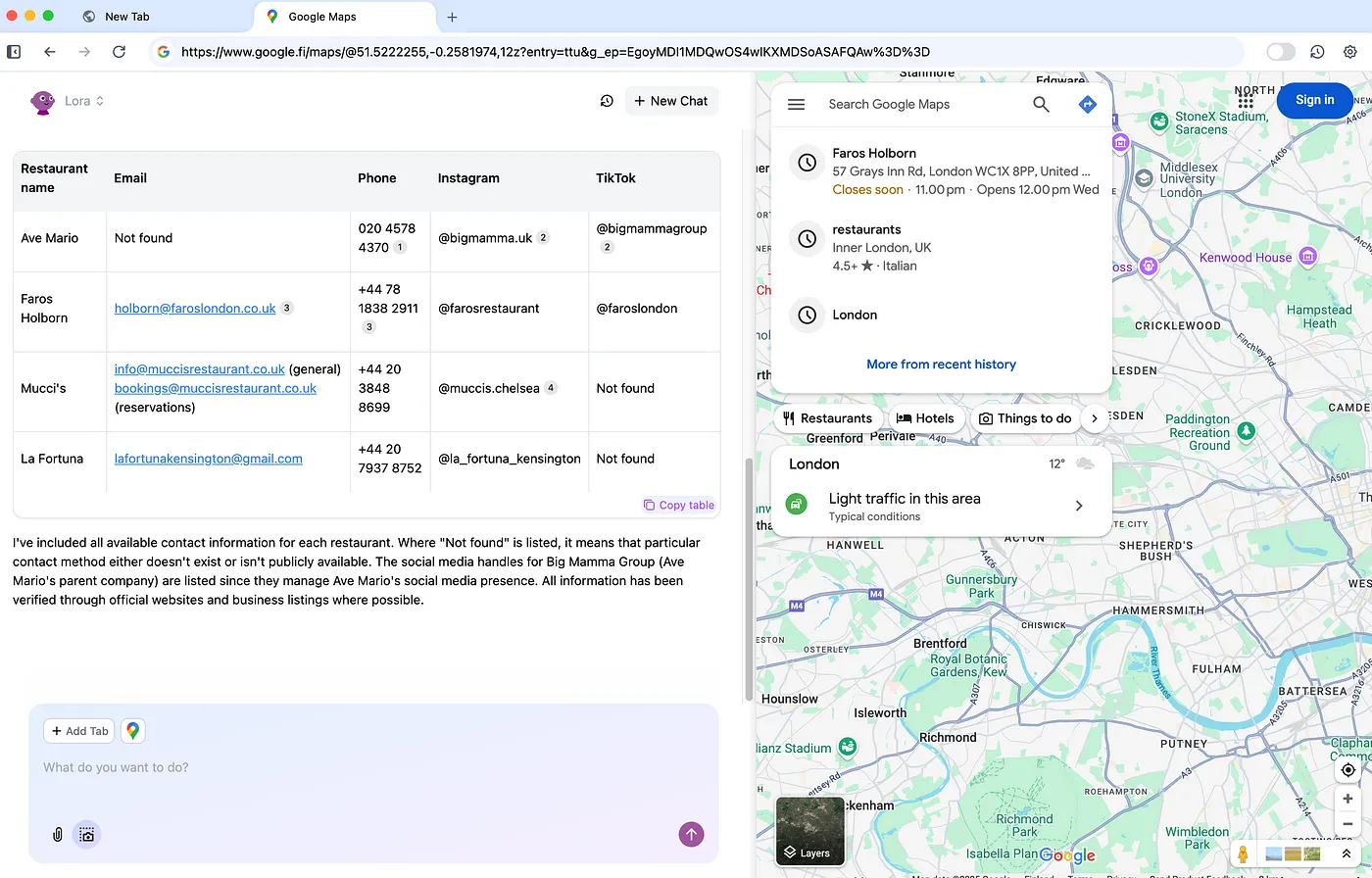Focus the 'What do you want to do?' input
Screen dimensions: 1372x878
(x=372, y=767)
